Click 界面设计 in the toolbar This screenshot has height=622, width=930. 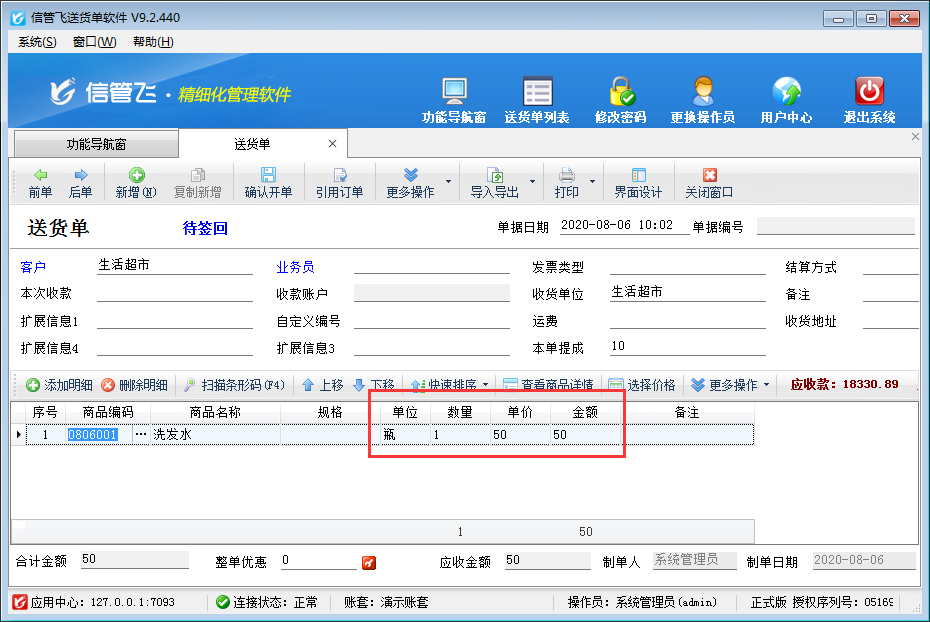coord(638,183)
